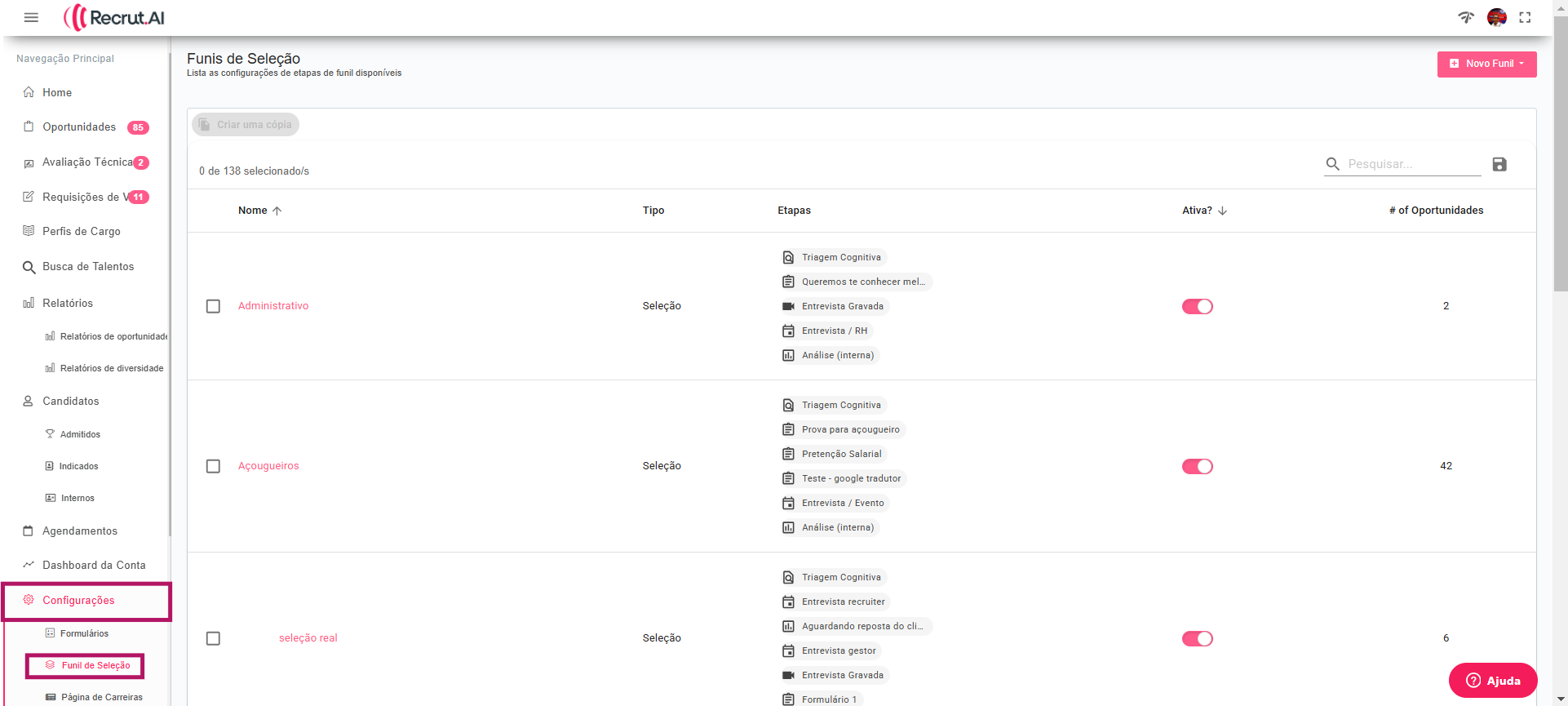
Task: Click the Triagem Cognitiva icon in Açougueiros row
Action: 788,405
